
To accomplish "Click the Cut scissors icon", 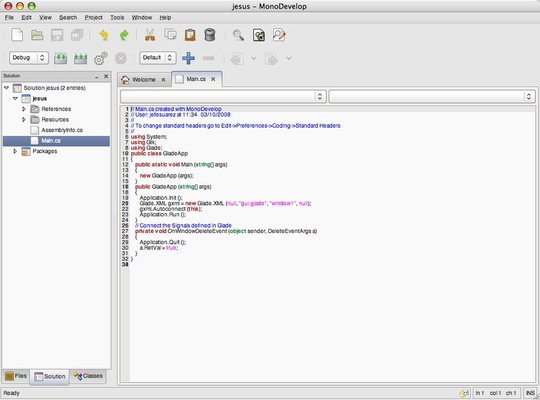I will coord(150,35).
